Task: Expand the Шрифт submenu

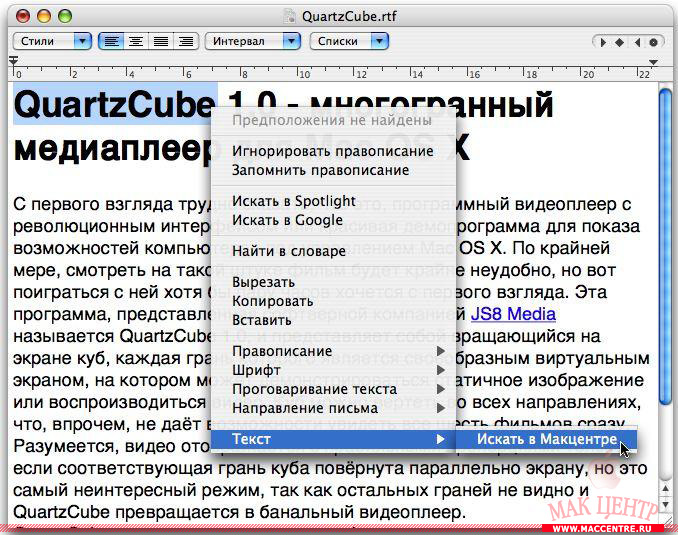Action: [333, 370]
